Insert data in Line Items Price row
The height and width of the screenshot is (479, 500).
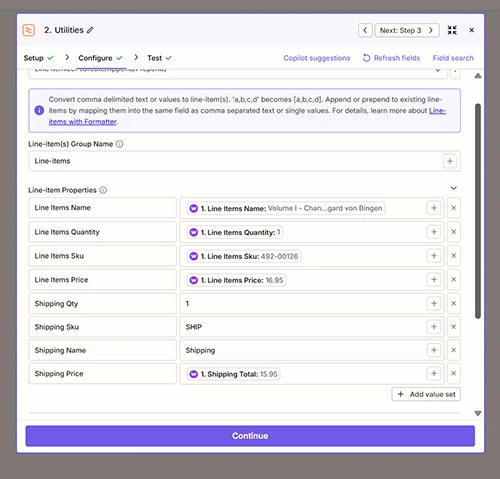(434, 280)
